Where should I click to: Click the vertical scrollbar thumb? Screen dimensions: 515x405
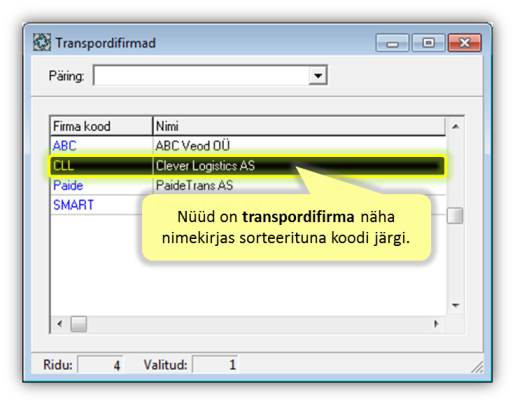pos(455,216)
